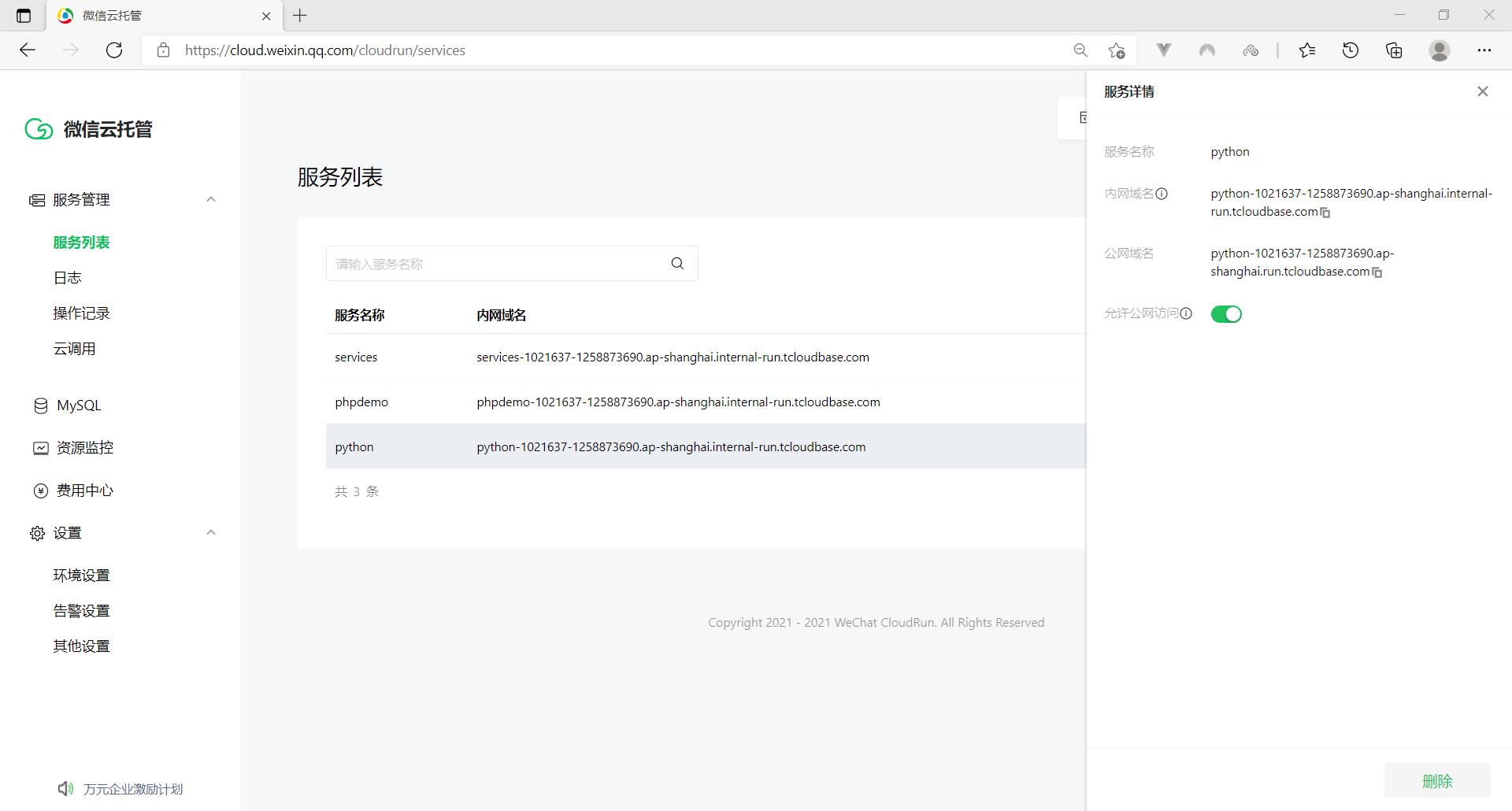The height and width of the screenshot is (811, 1512).
Task: Close the 服务详情 panel
Action: click(x=1482, y=91)
